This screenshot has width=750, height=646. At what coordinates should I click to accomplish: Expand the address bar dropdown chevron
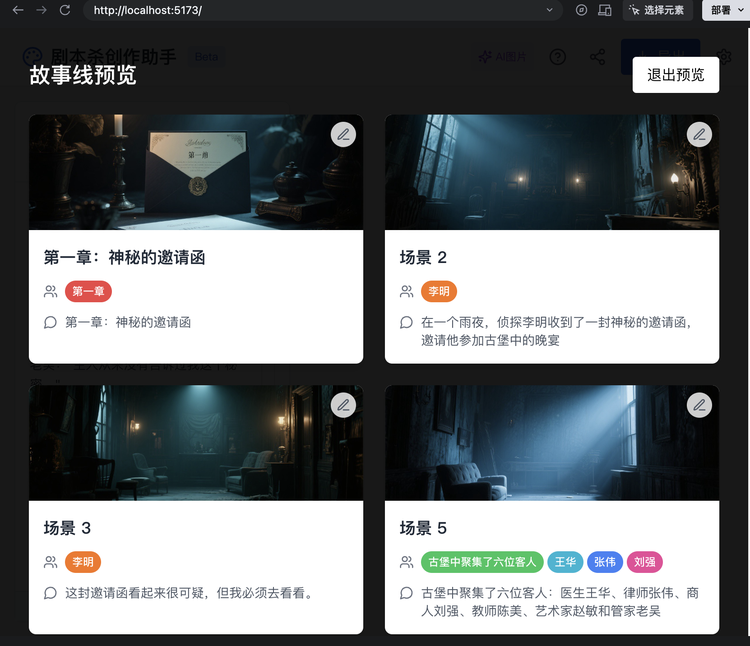click(550, 10)
